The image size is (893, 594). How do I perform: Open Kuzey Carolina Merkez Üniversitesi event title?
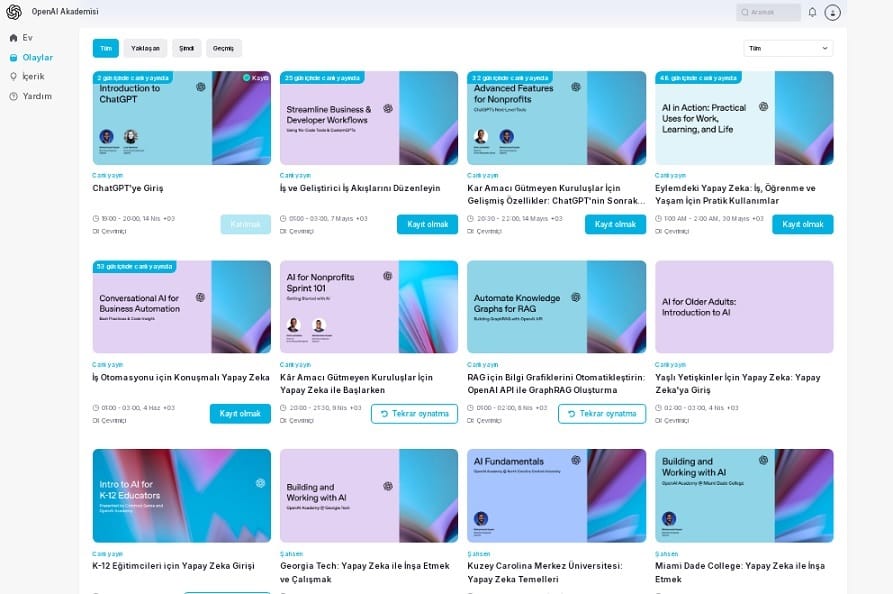pyautogui.click(x=545, y=572)
